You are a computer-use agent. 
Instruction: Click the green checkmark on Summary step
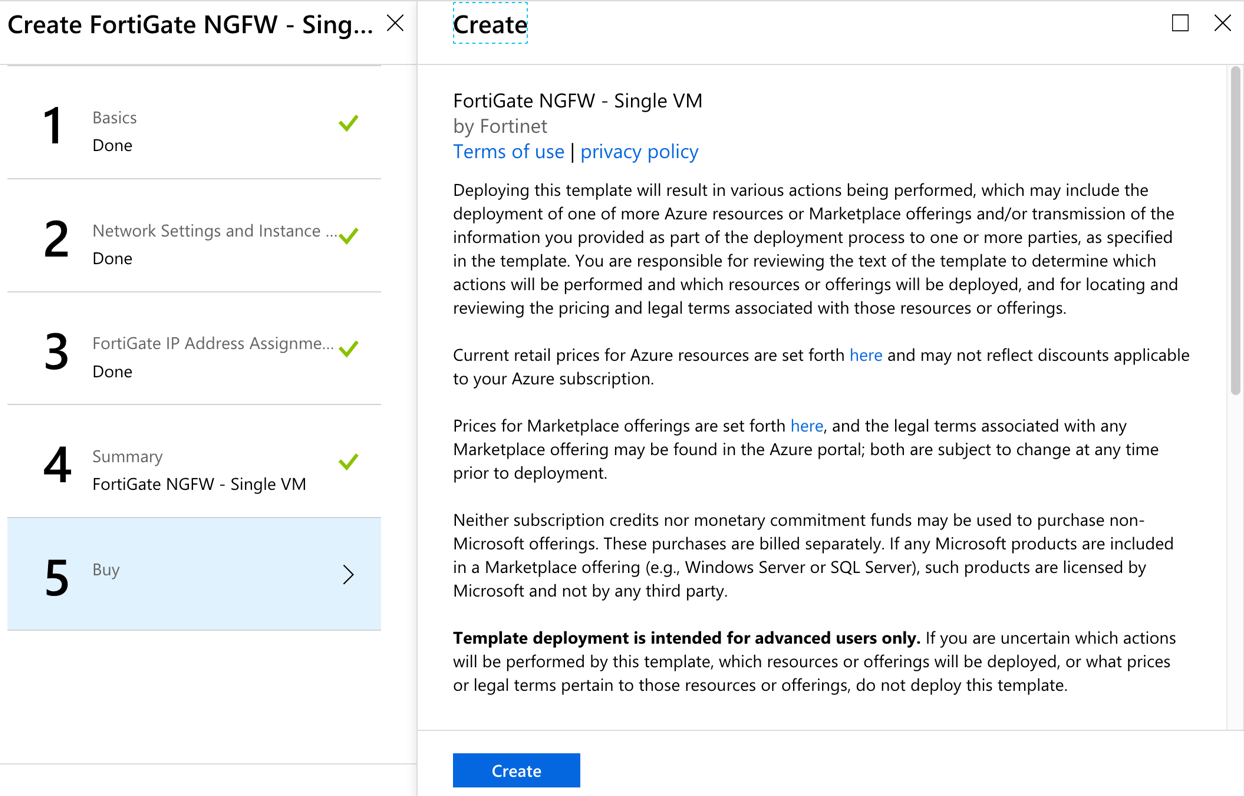[348, 462]
